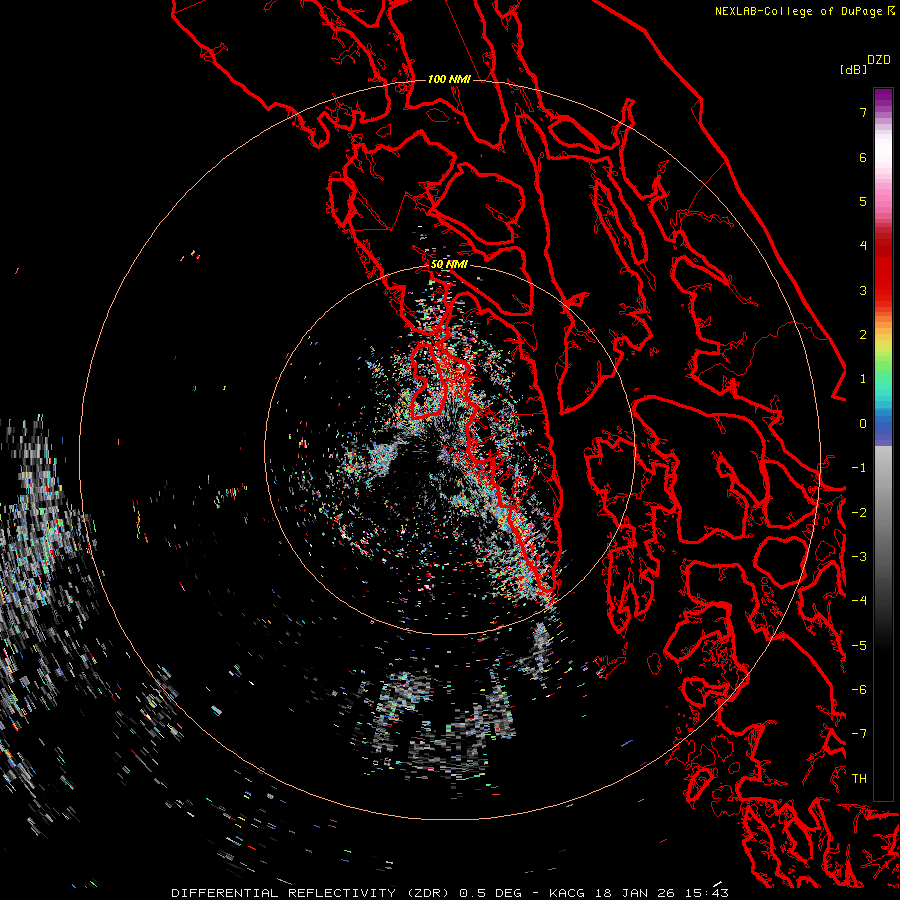This screenshot has width=900, height=900.
Task: Click the 0.5 DEG elevation angle text
Action: [491, 893]
